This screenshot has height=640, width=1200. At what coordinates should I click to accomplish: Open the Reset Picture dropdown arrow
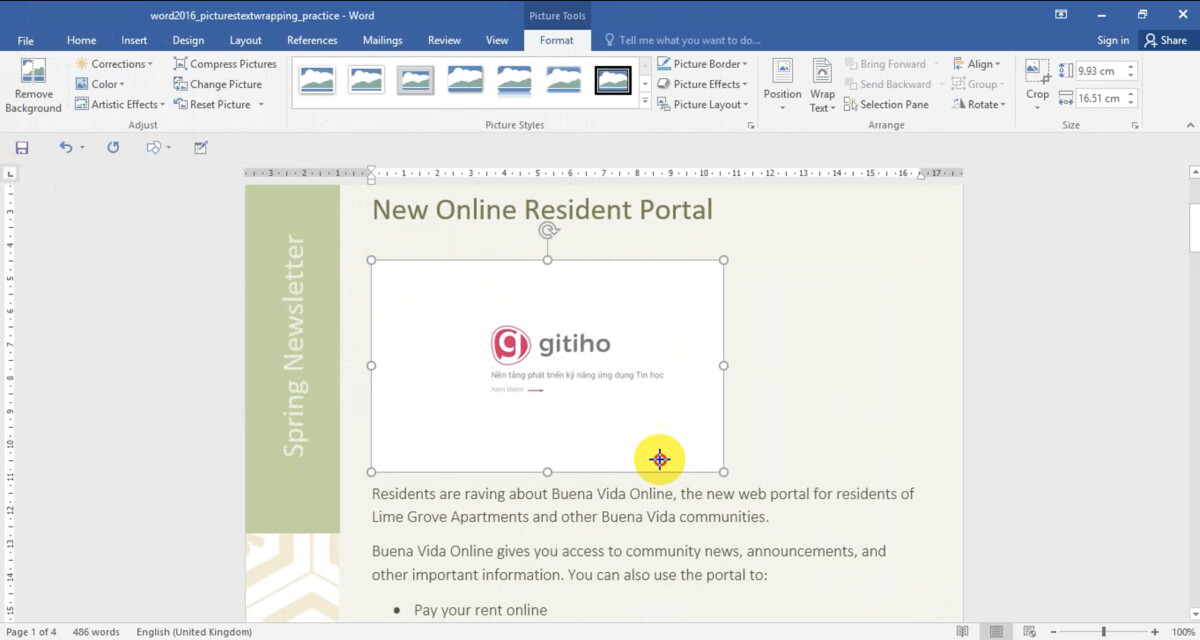pyautogui.click(x=261, y=105)
